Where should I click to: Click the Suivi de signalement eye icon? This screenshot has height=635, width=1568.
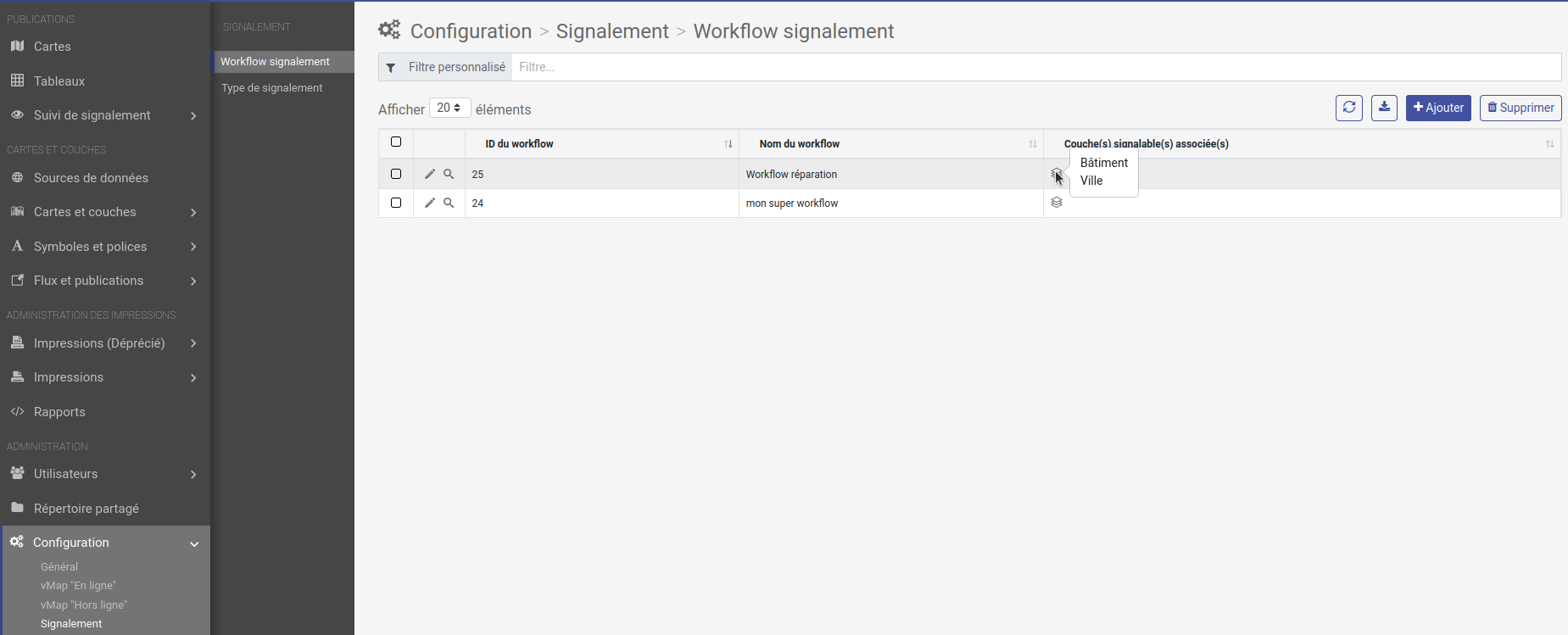point(17,114)
